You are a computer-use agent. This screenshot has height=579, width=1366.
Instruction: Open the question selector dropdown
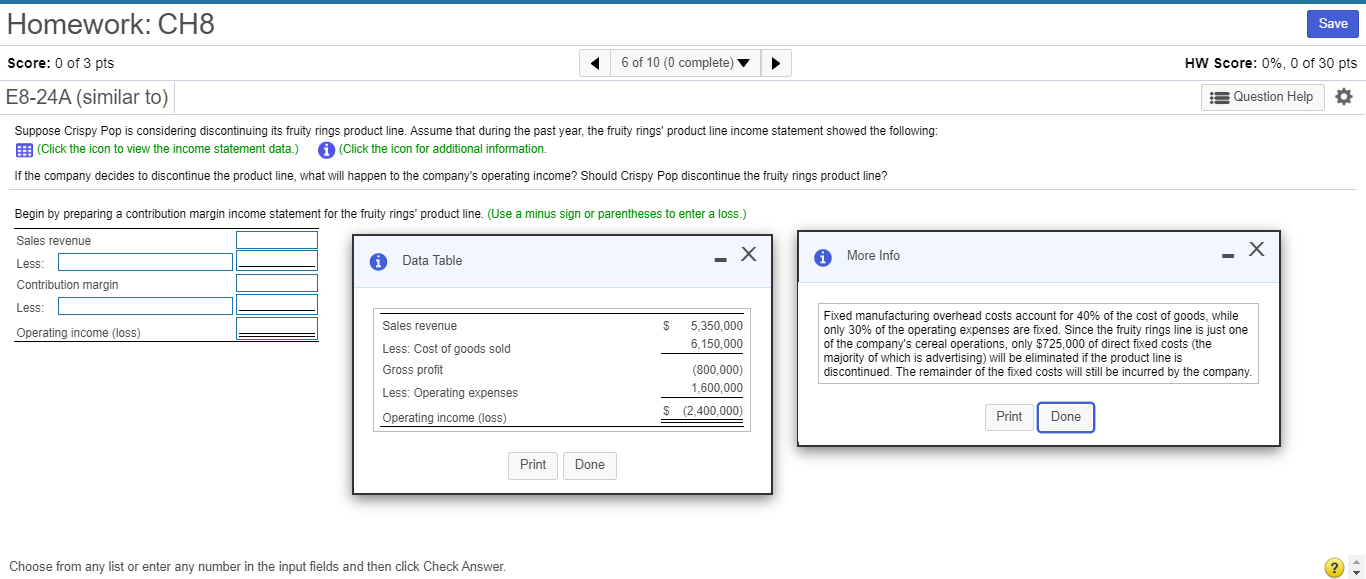685,63
